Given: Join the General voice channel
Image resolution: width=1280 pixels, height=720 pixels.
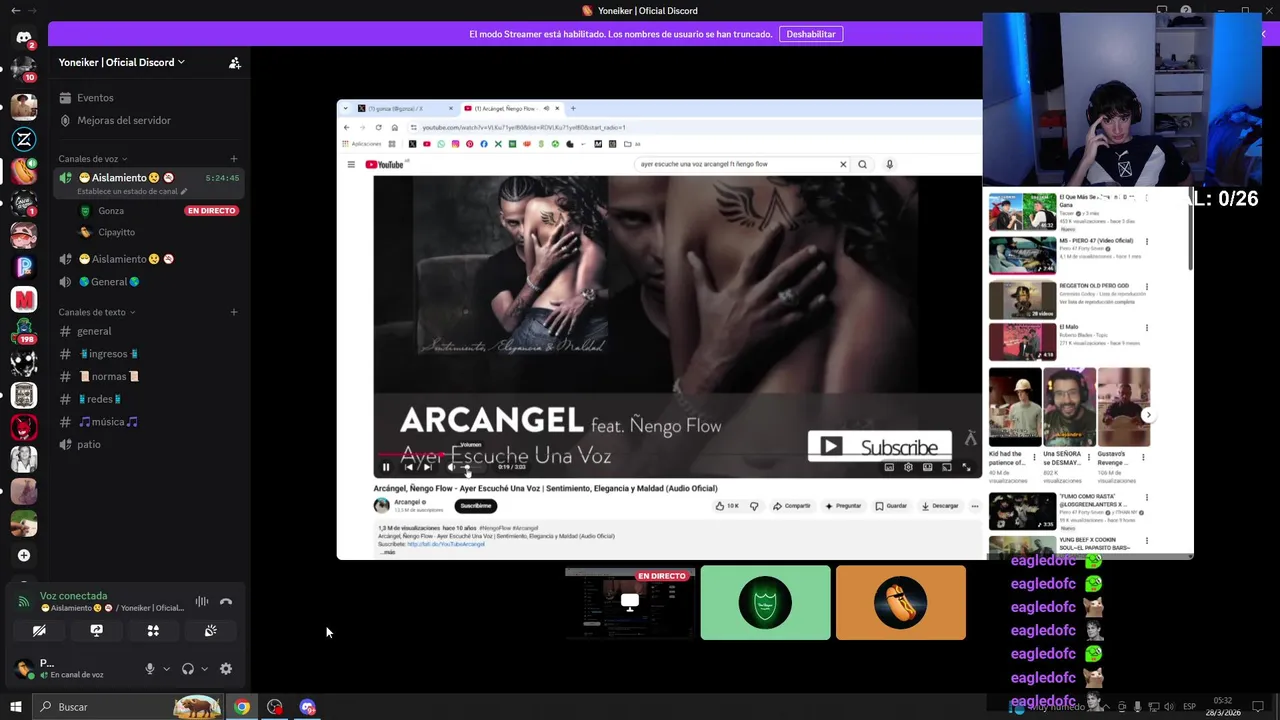Looking at the screenshot, I should (x=149, y=282).
